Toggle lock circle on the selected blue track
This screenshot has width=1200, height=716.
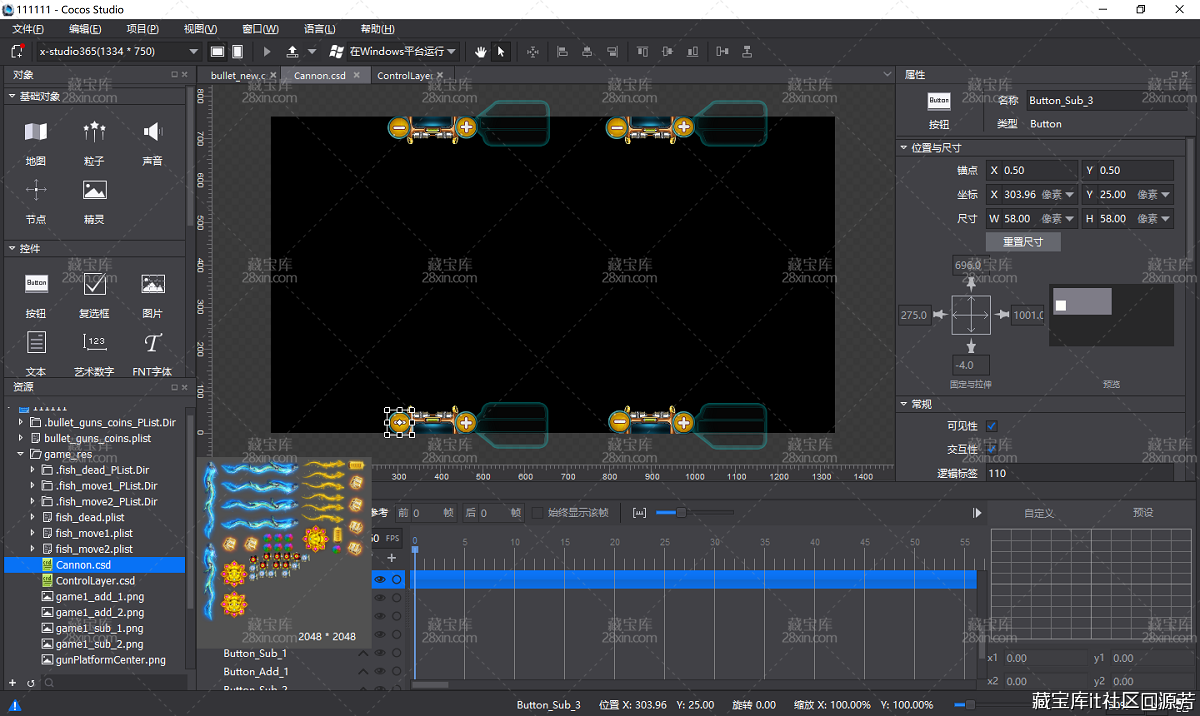tap(397, 579)
